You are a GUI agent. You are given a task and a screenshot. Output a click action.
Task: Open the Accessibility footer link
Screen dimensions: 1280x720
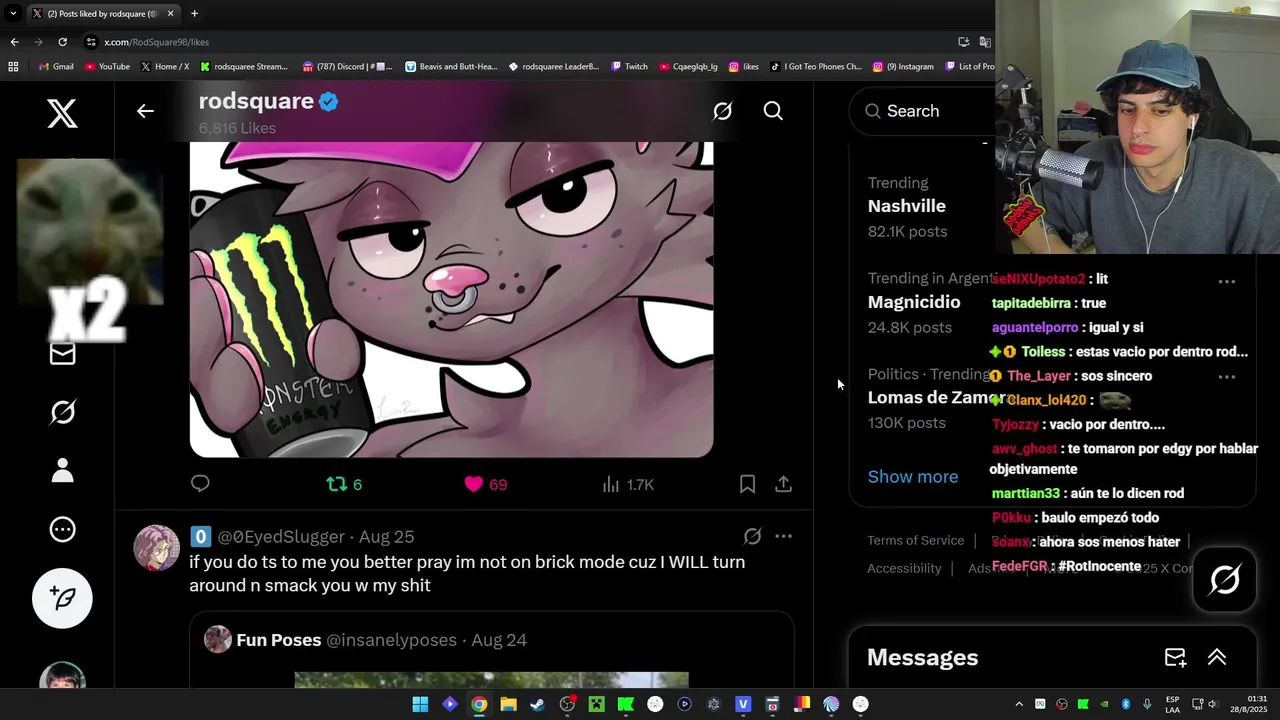point(904,568)
